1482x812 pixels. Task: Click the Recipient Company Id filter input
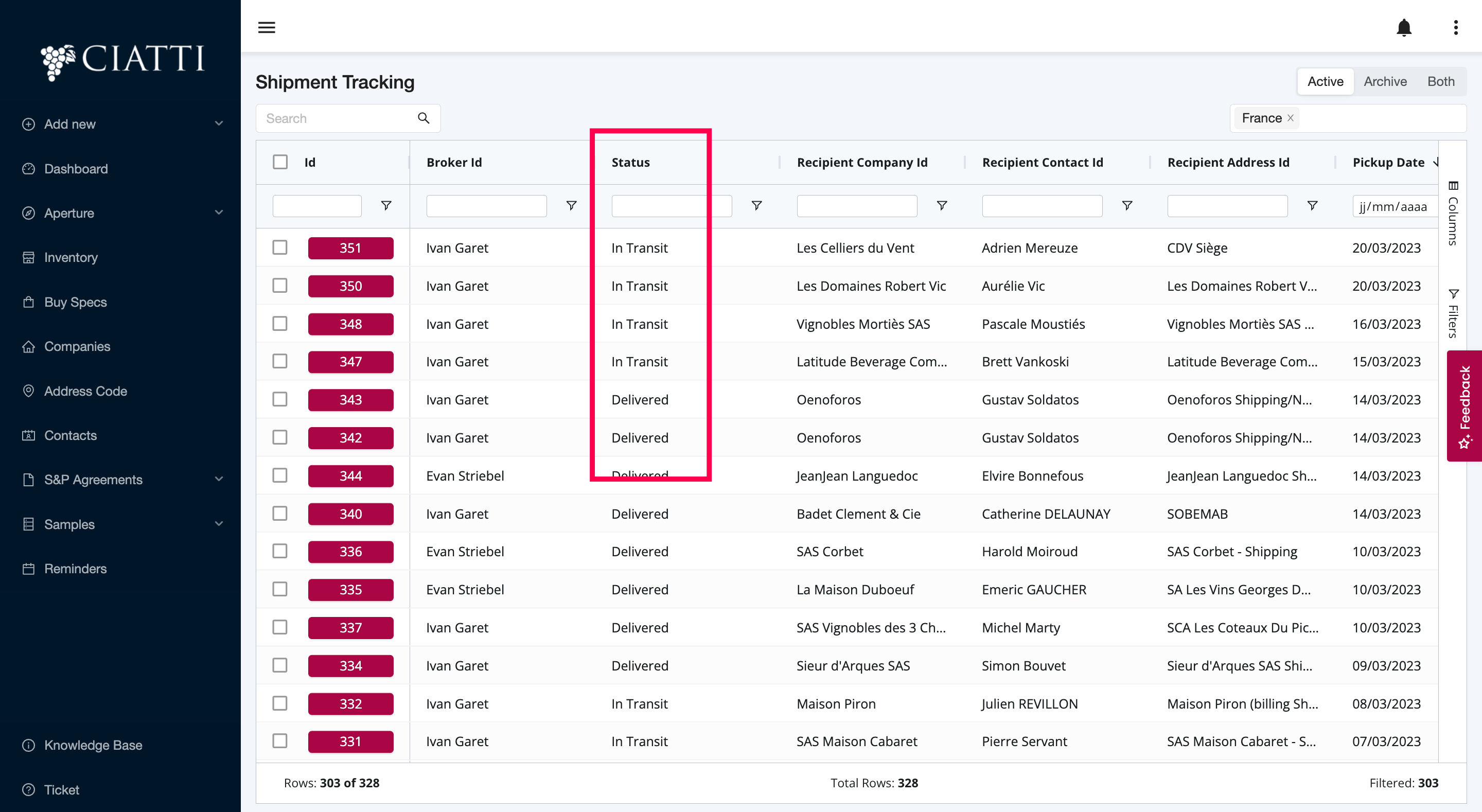pos(857,206)
